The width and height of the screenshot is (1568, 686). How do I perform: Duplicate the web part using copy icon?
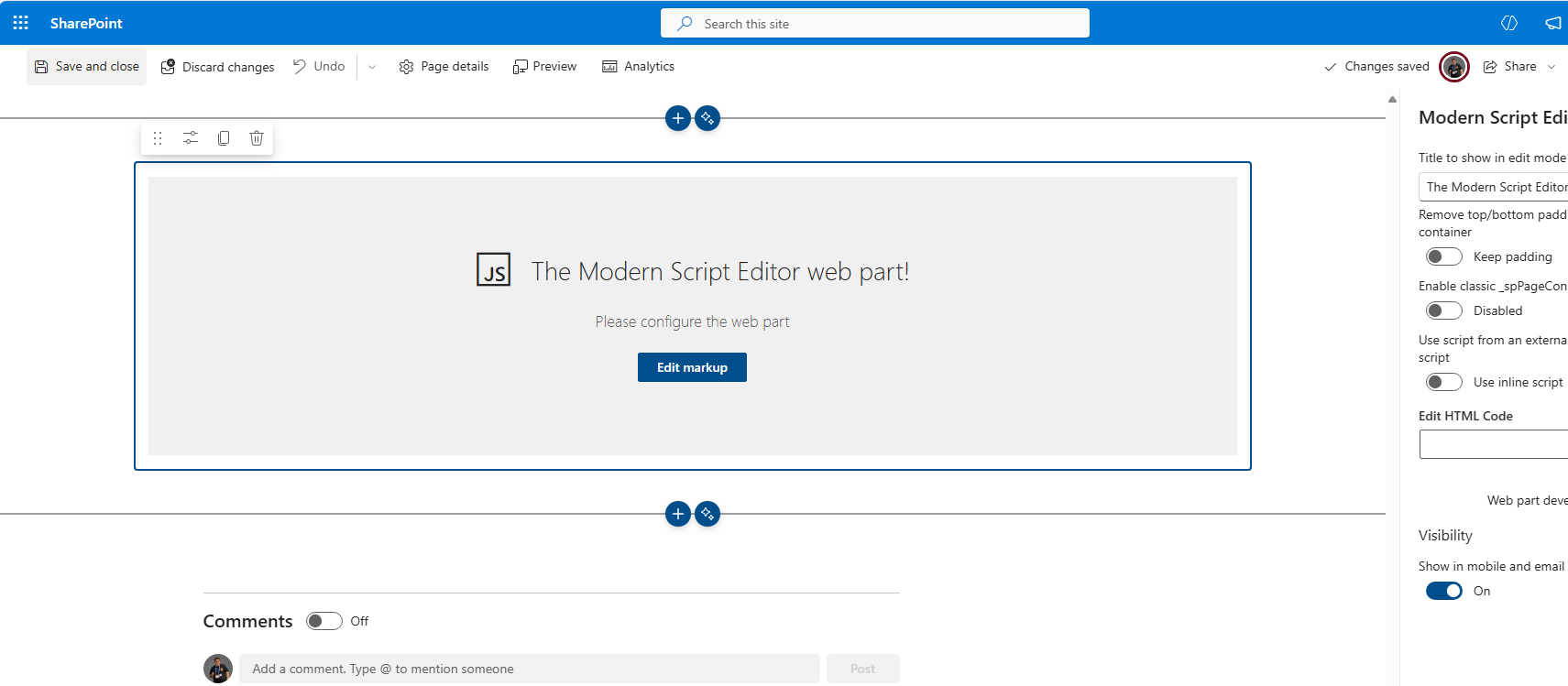click(224, 138)
